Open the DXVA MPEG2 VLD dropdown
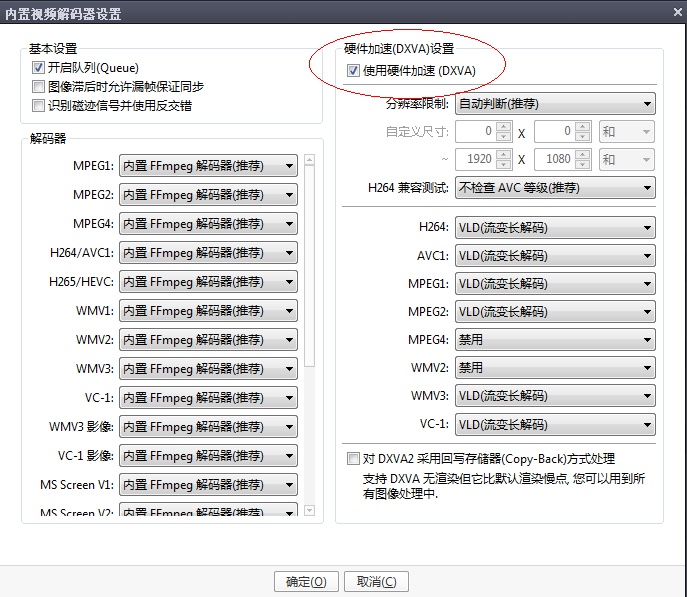Image resolution: width=687 pixels, height=597 pixels. click(555, 312)
